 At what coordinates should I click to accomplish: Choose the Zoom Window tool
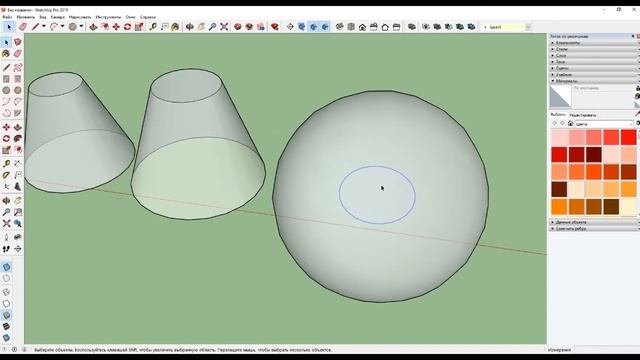coord(18,212)
